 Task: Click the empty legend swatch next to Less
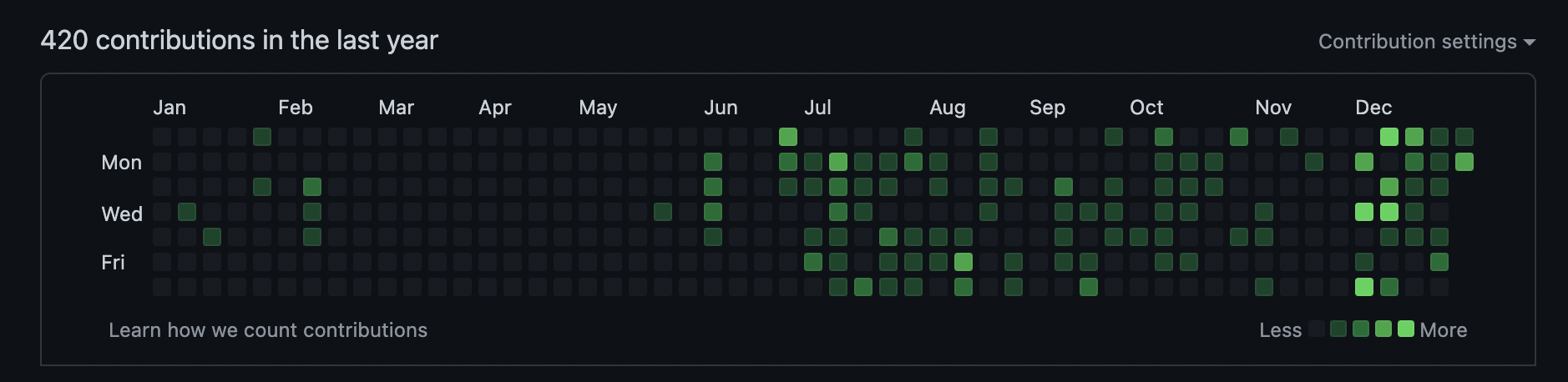point(1316,329)
